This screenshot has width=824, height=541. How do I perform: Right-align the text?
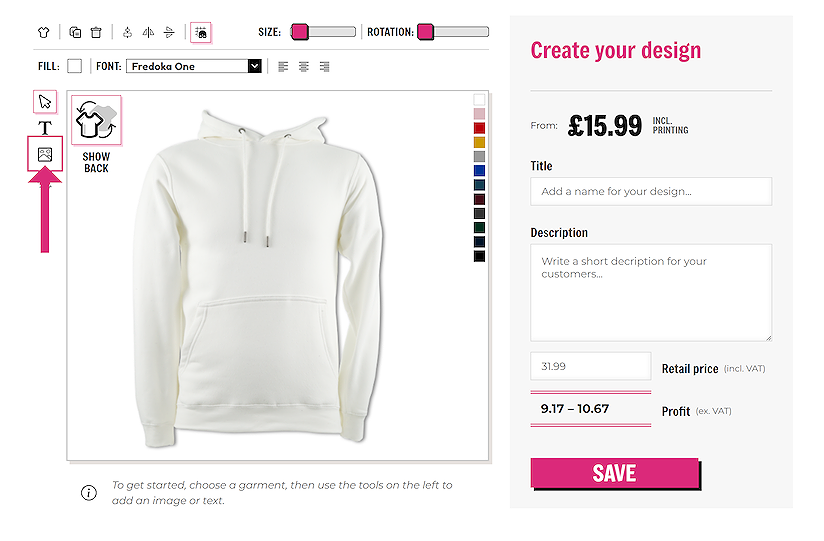click(325, 67)
